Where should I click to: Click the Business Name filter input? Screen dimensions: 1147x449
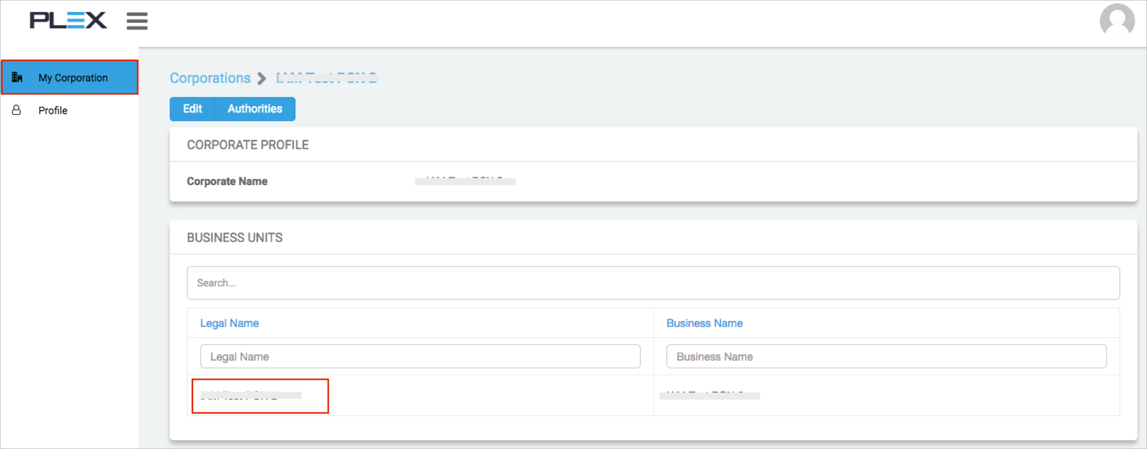pos(885,356)
